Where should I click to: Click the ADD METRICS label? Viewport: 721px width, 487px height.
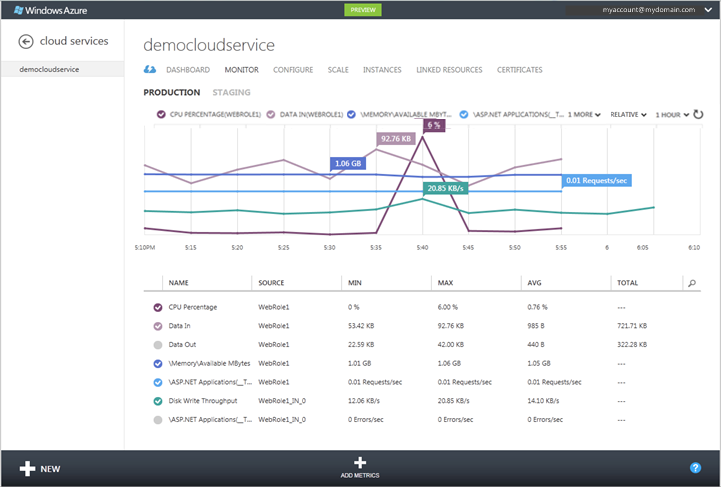[360, 475]
